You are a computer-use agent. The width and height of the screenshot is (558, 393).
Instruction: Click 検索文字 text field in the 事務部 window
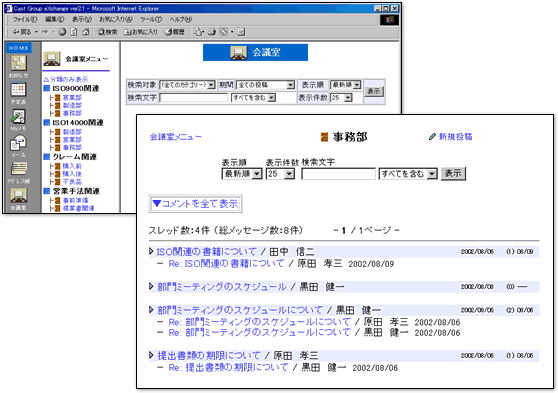coord(338,174)
